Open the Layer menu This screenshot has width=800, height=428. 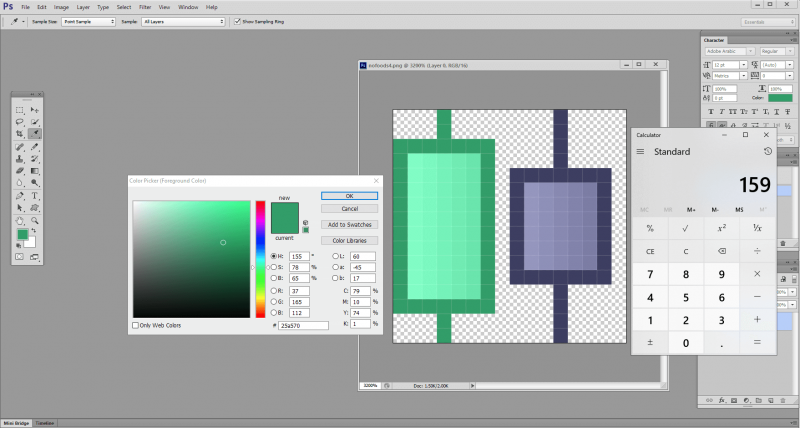83,7
